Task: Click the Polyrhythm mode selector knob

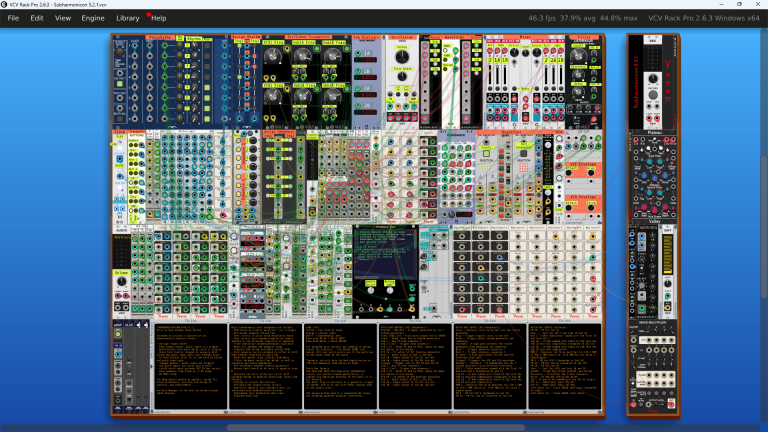Action: 120,52
